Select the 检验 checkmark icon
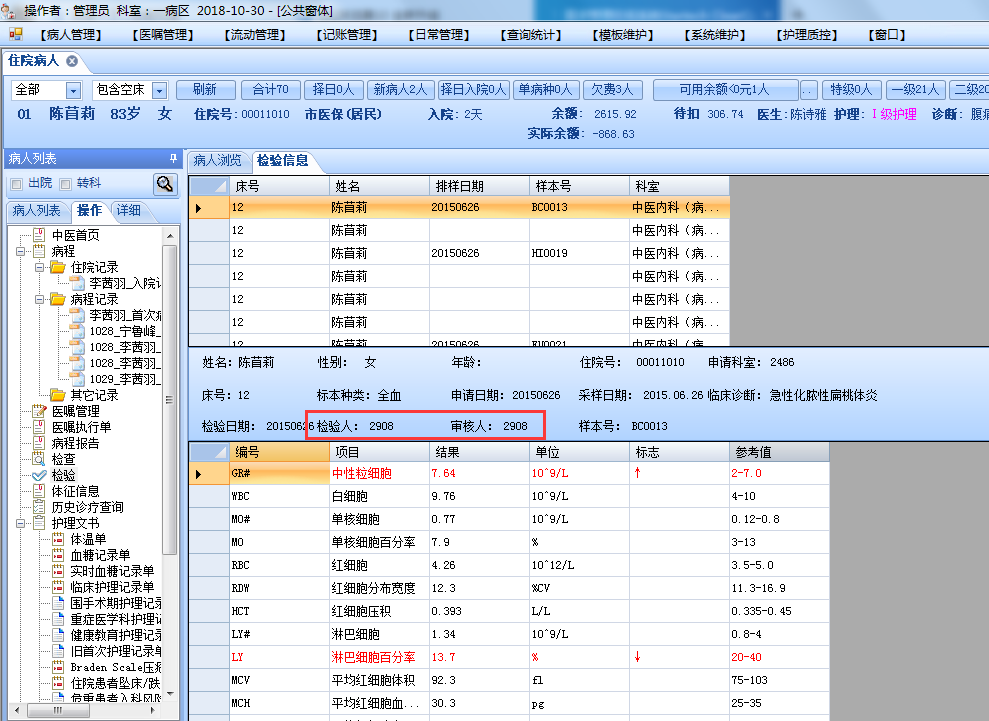 click(39, 475)
